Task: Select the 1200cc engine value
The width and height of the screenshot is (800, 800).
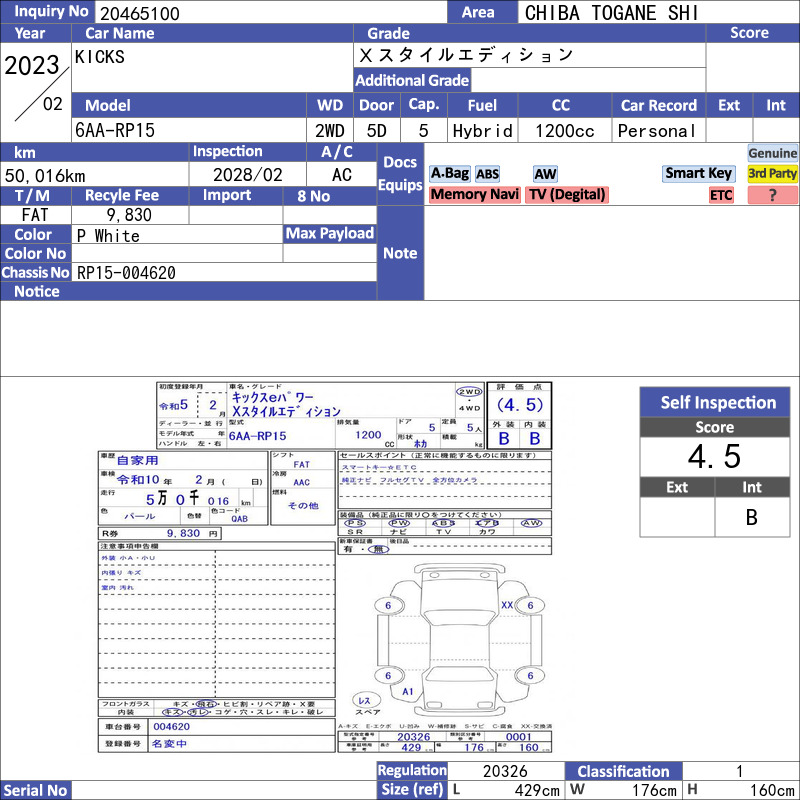Action: click(x=564, y=131)
